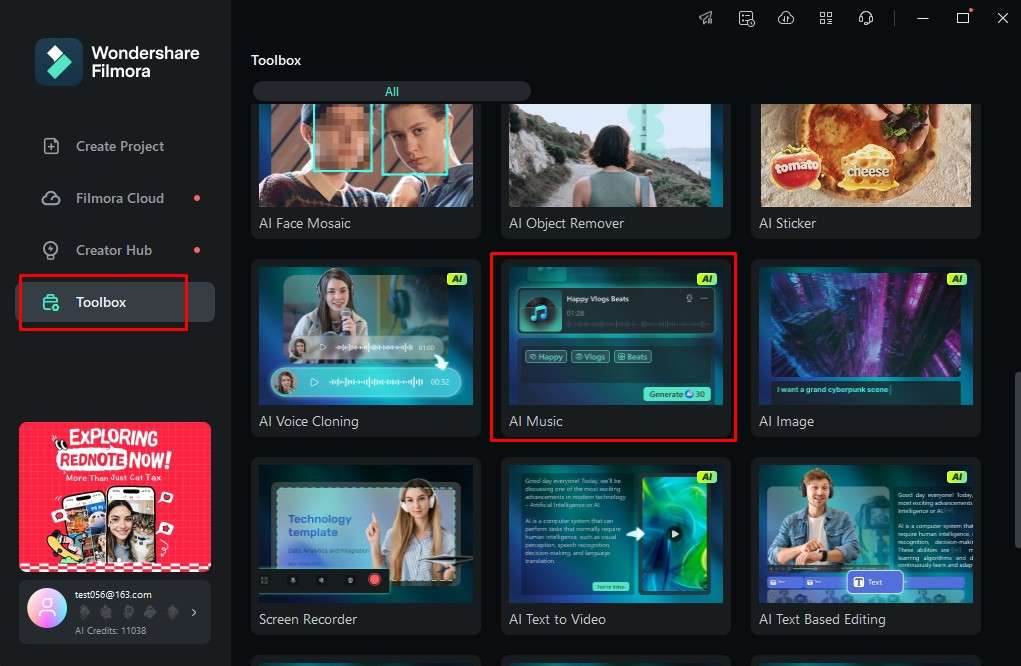Open the AI Face Mosaic tool card

click(x=366, y=171)
